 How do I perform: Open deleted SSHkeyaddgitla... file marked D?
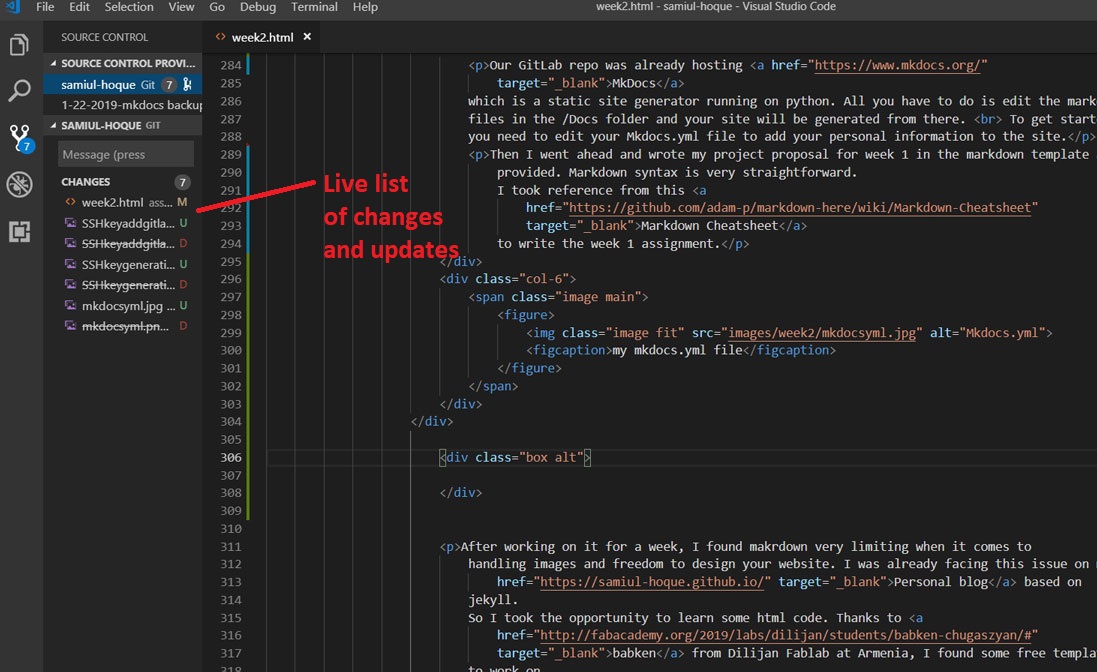pos(122,243)
